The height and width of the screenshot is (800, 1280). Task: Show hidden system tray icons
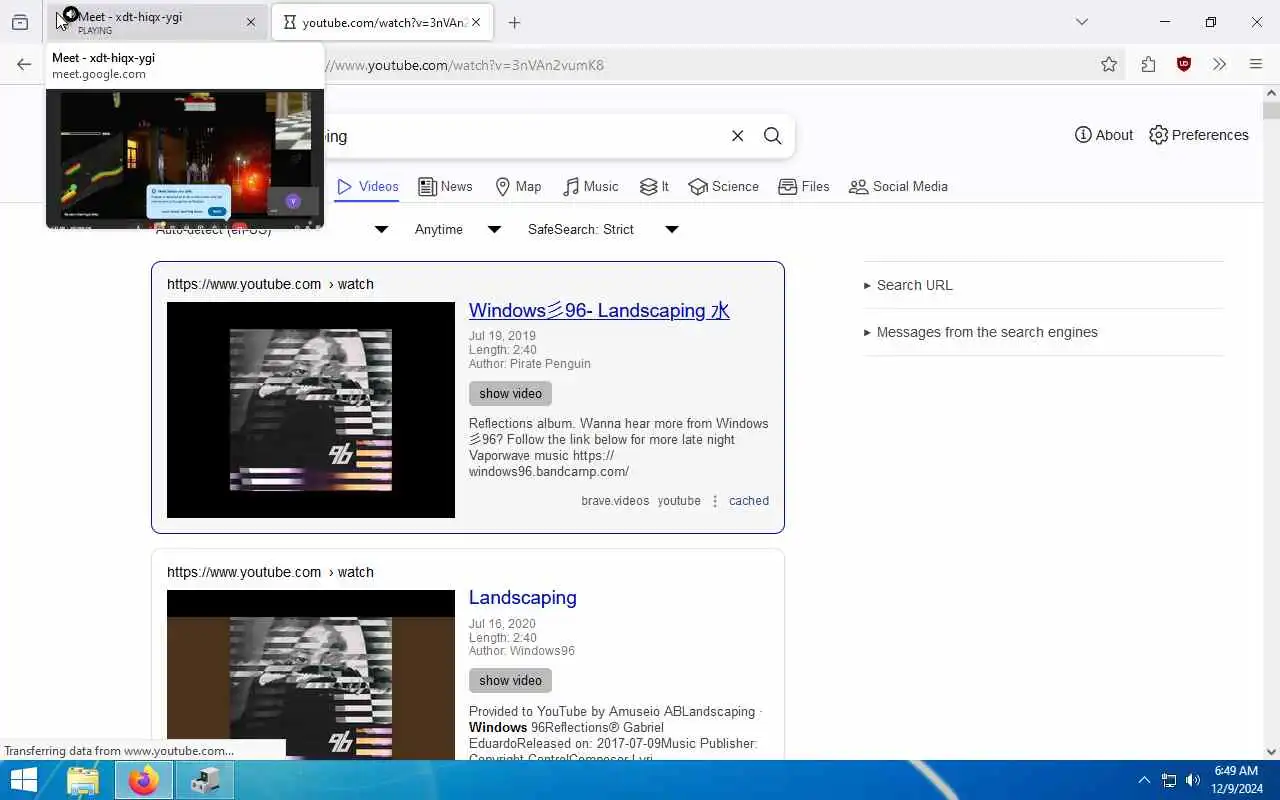[x=1144, y=780]
